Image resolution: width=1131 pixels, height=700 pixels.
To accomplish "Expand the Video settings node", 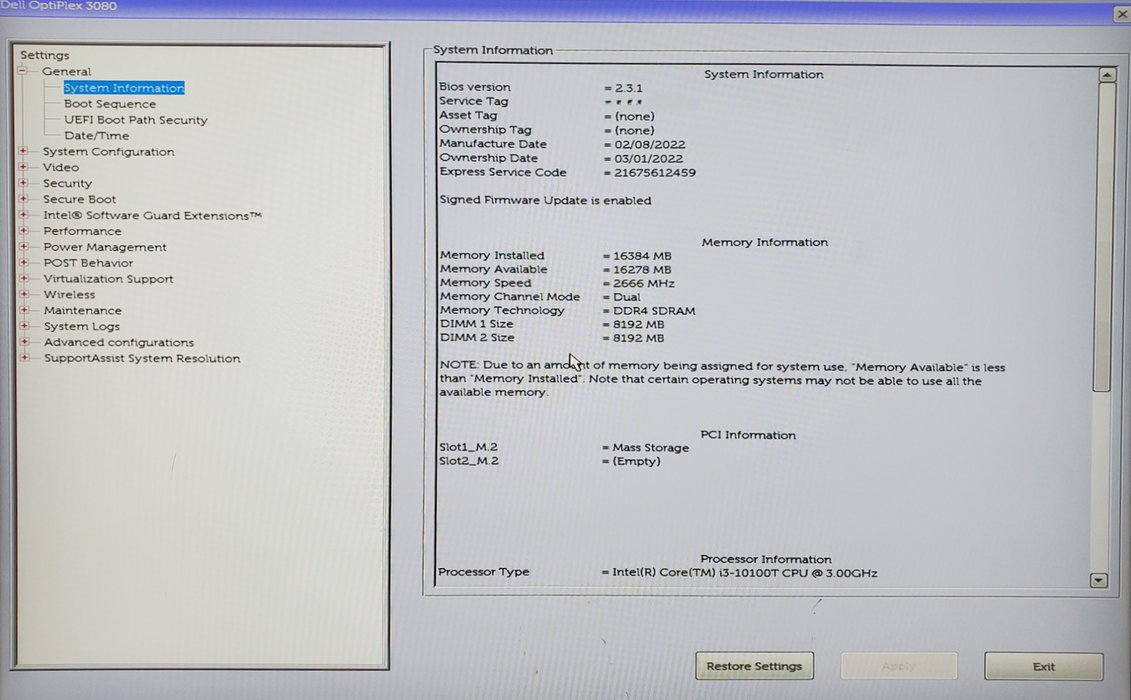I will pos(23,167).
